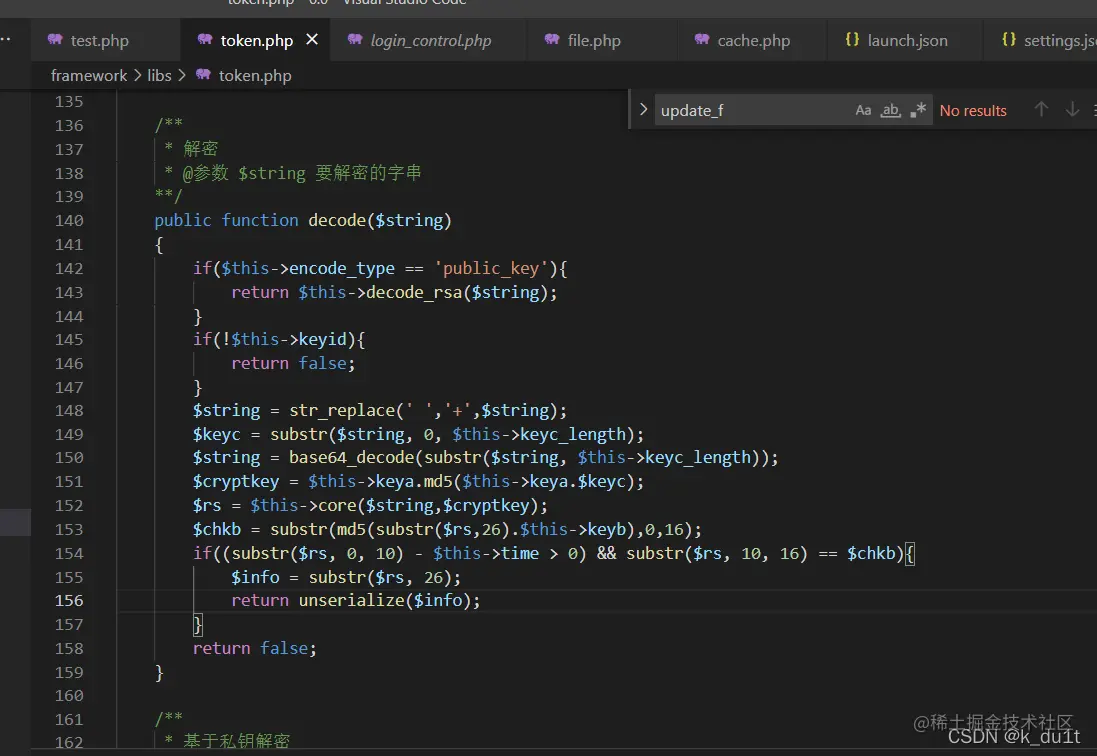
Task: Click the find input containing update_f
Action: (752, 110)
